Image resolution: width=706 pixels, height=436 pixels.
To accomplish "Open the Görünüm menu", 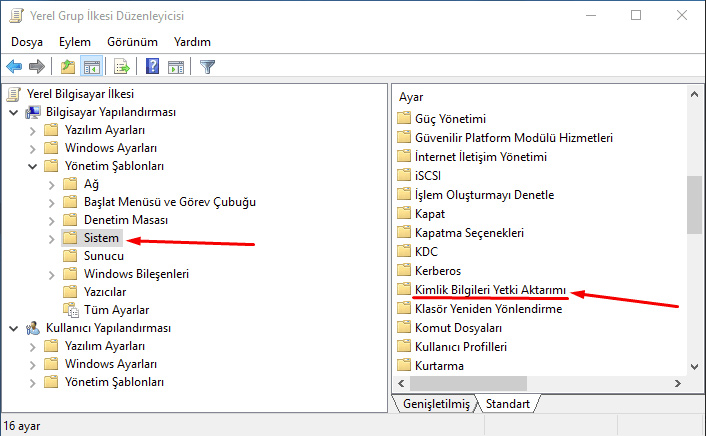I will pos(132,42).
